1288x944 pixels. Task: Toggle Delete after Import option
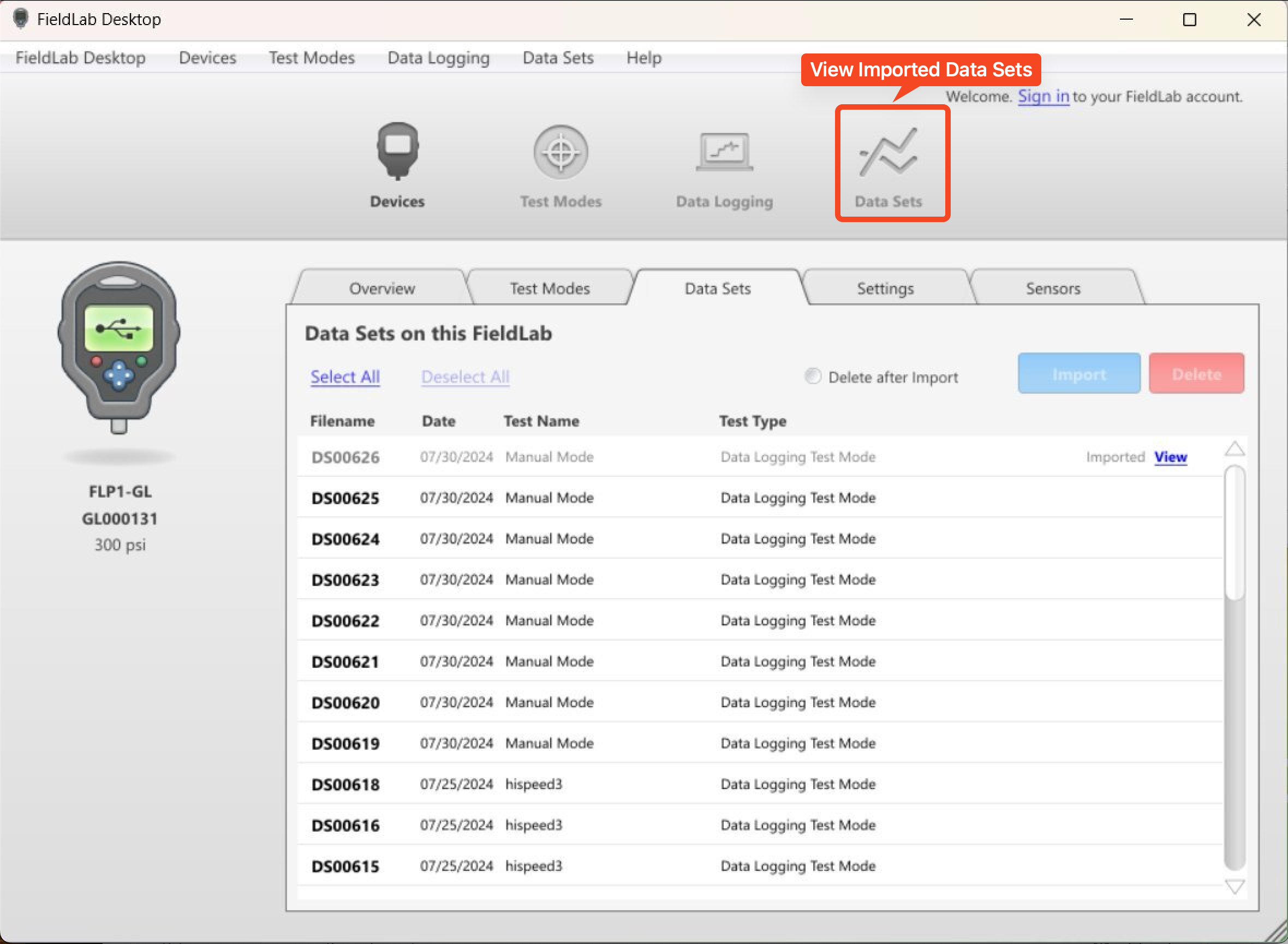(813, 376)
